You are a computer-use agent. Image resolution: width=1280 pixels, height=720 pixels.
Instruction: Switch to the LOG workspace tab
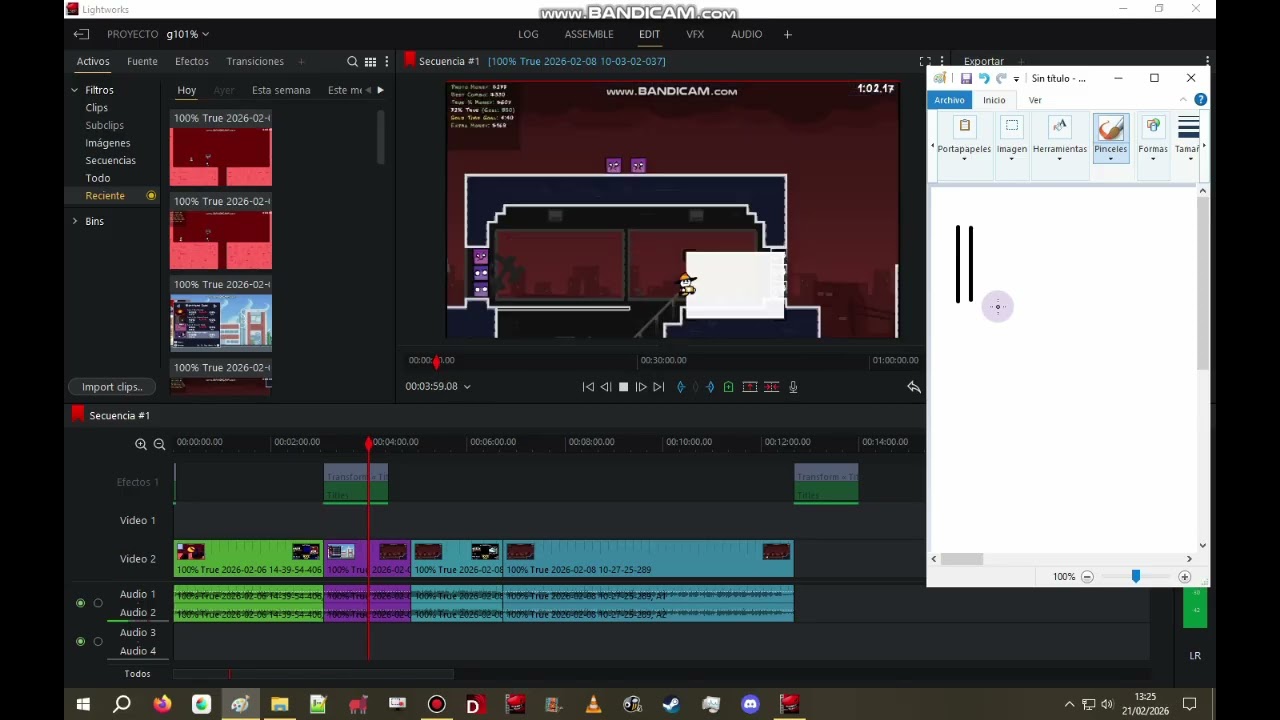[528, 34]
